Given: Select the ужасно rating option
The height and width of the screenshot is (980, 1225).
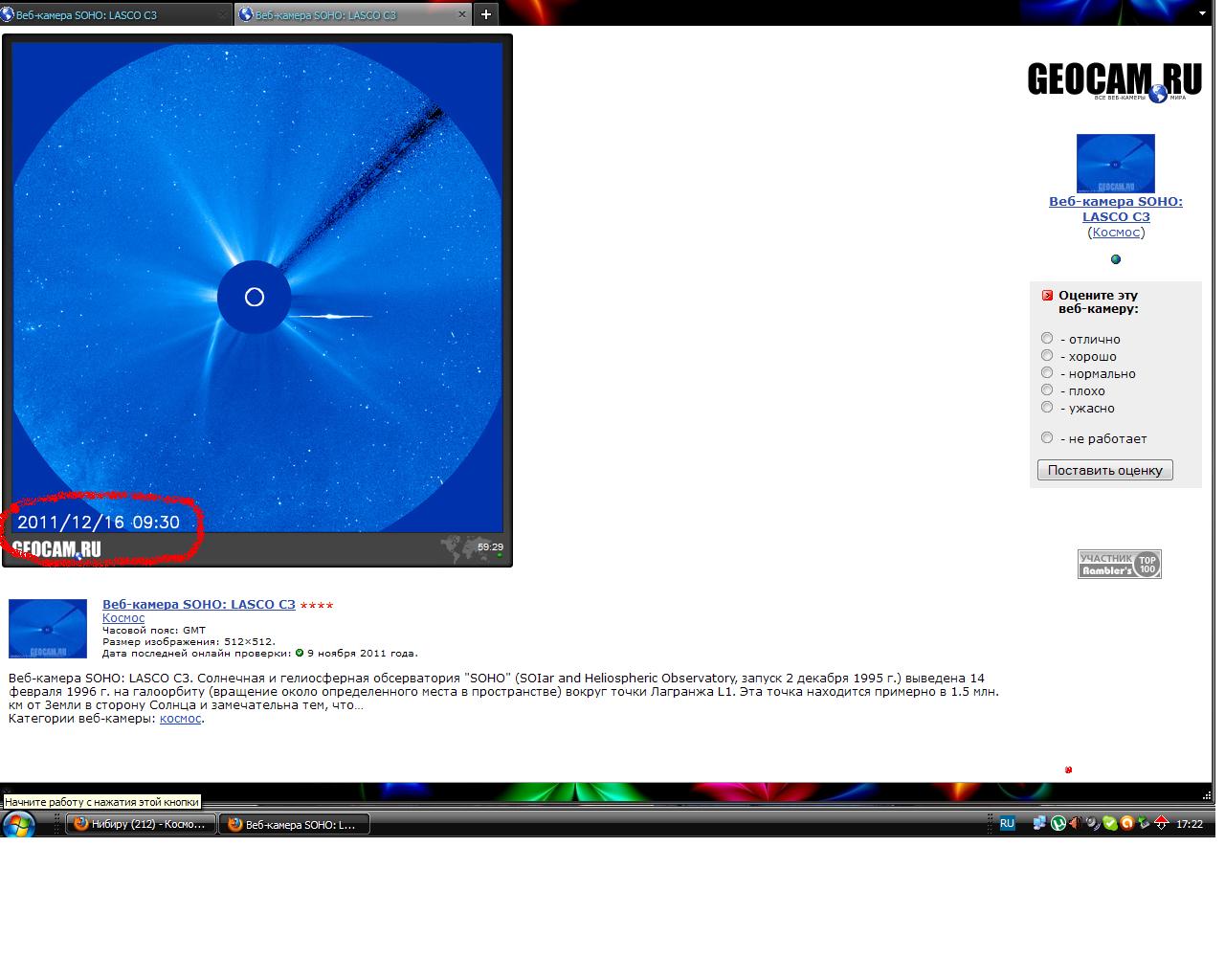Looking at the screenshot, I should (1047, 407).
